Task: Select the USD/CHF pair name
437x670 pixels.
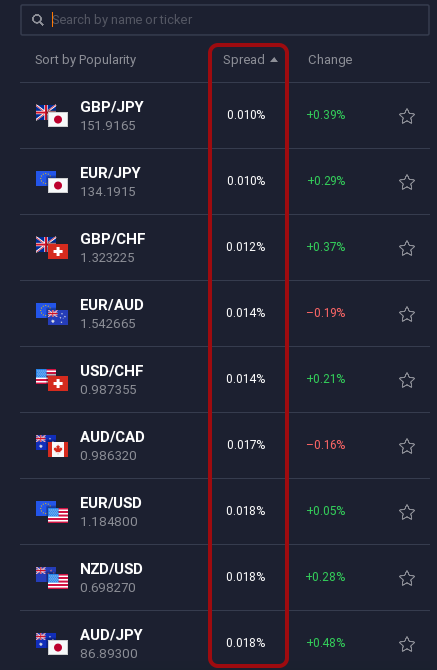Action: point(111,371)
